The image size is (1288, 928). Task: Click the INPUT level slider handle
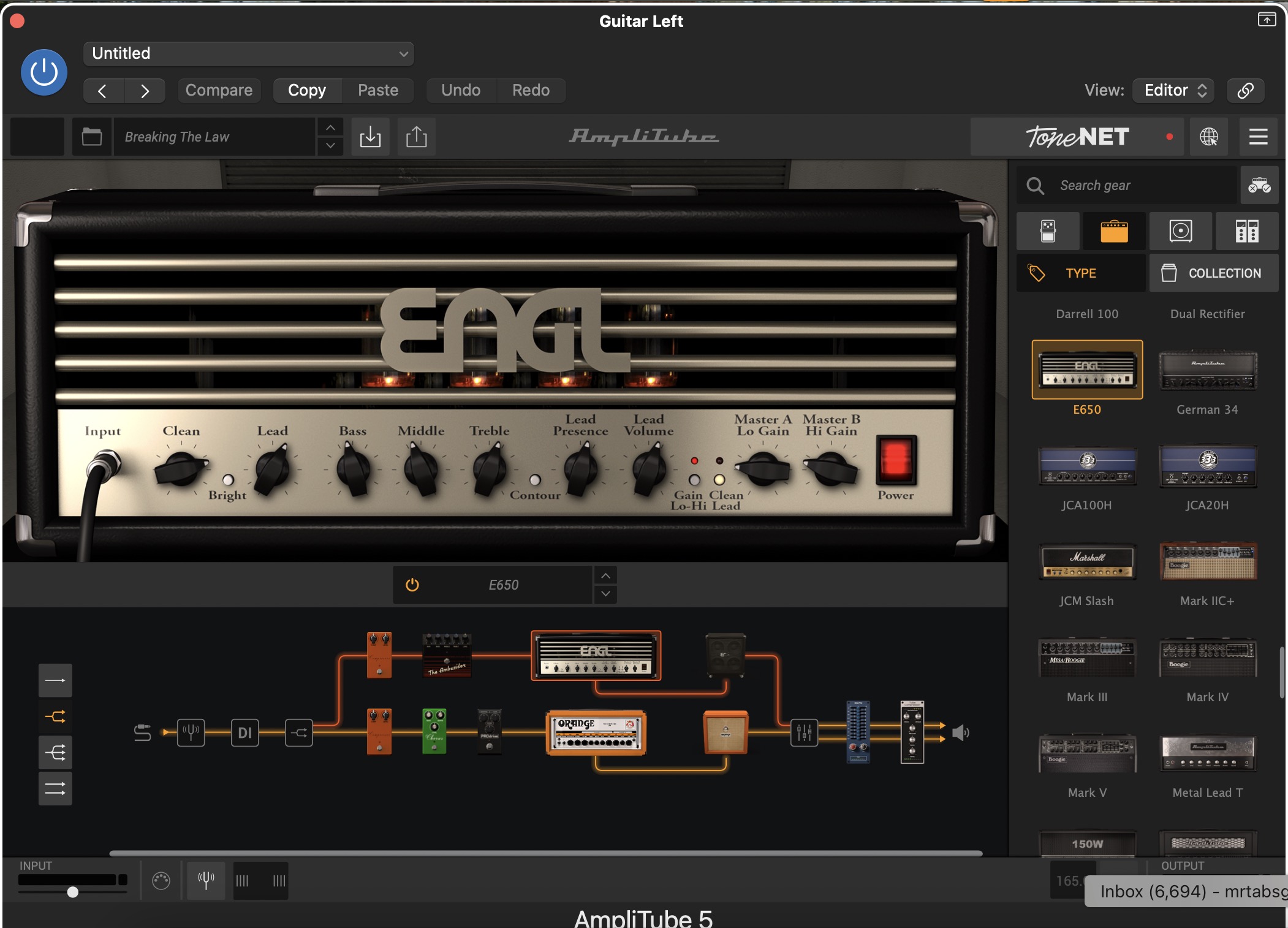tap(73, 892)
